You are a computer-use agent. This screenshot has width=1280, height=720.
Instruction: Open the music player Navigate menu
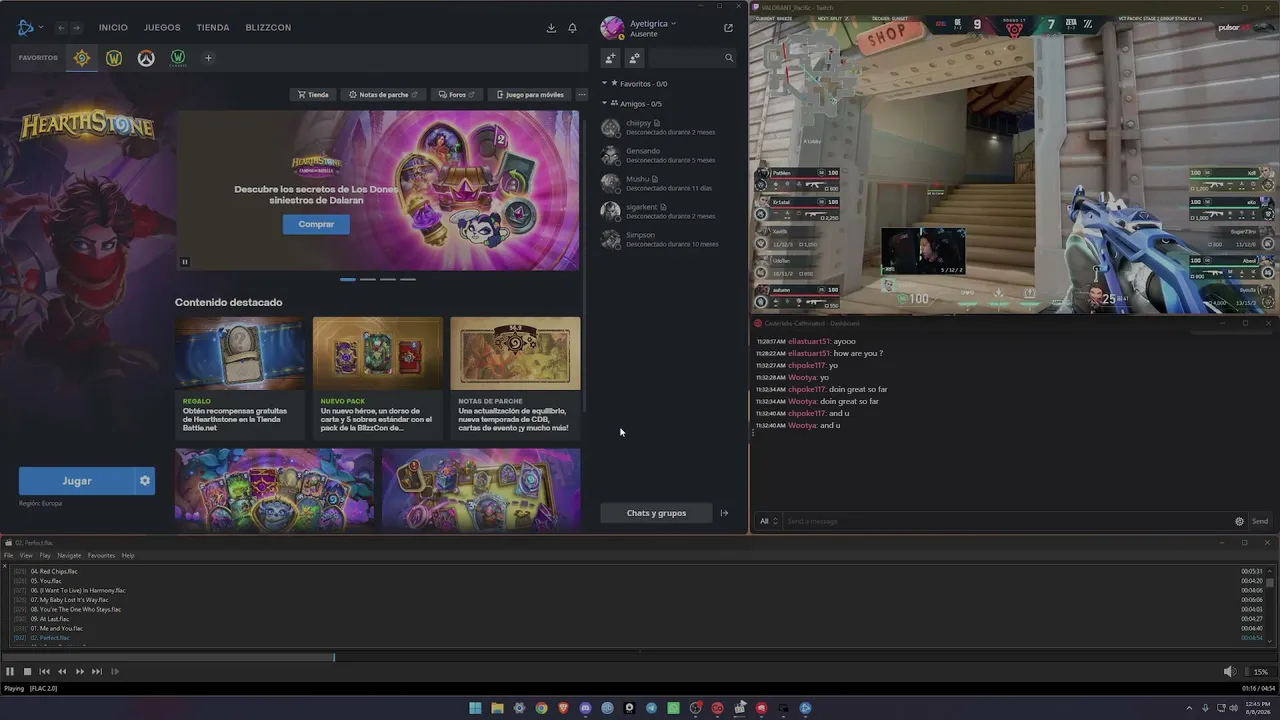pyautogui.click(x=69, y=556)
